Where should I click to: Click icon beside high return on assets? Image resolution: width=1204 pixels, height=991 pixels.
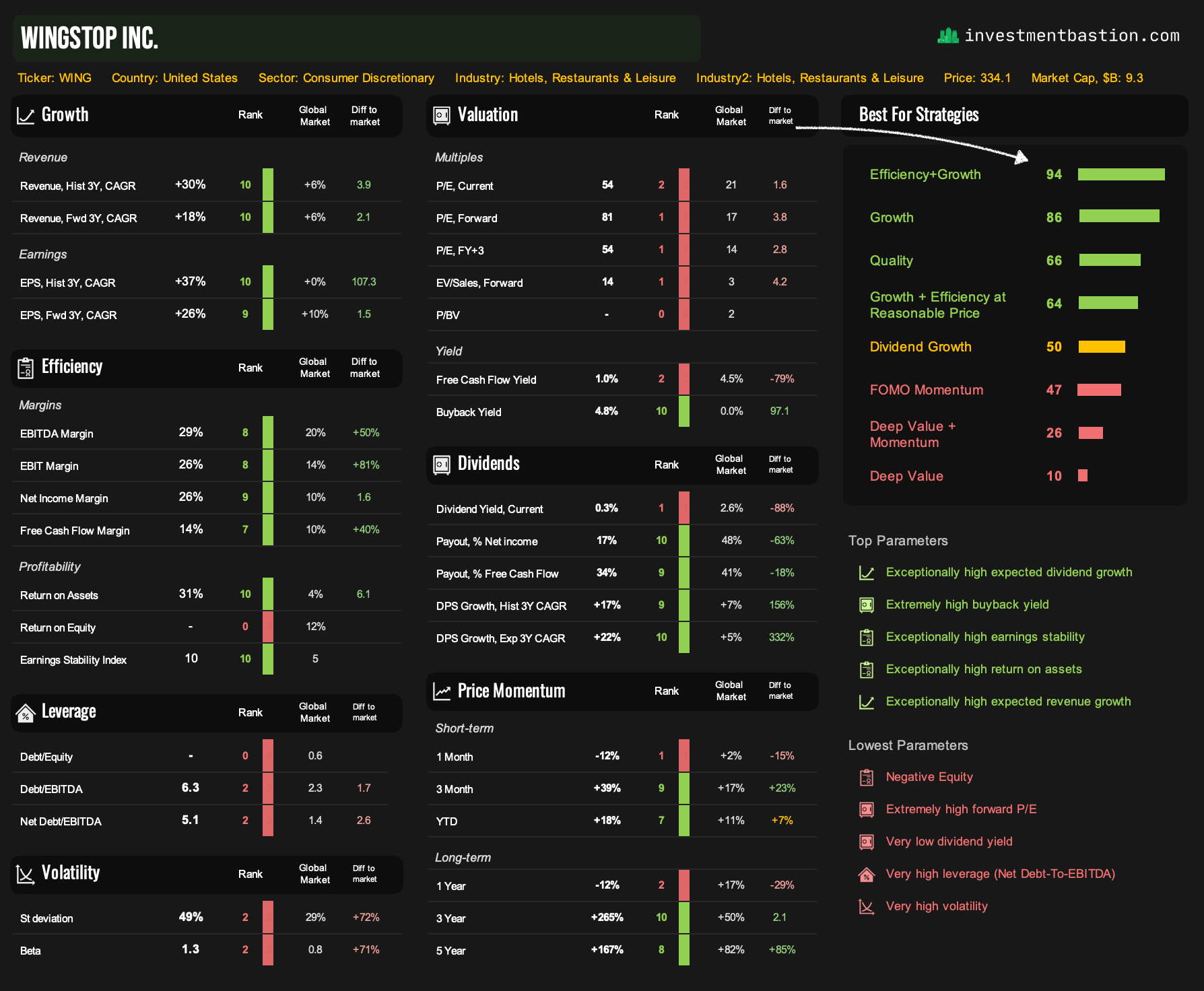tap(867, 669)
